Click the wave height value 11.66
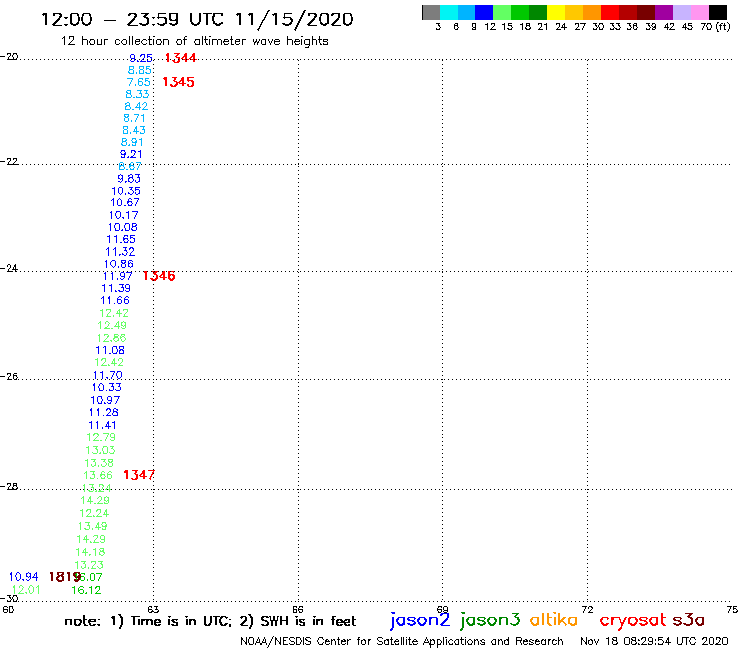The width and height of the screenshot is (740, 650). point(115,301)
